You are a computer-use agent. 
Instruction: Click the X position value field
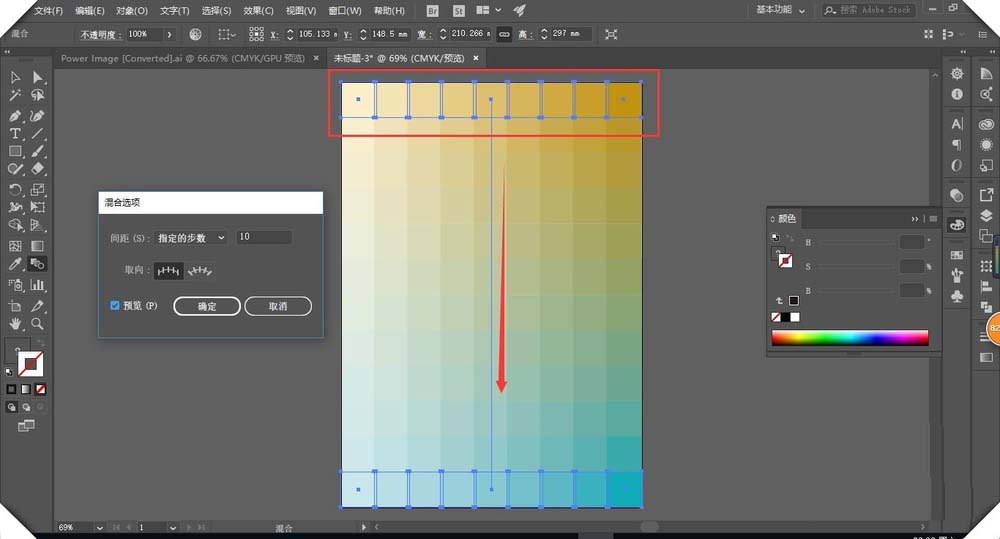(317, 34)
